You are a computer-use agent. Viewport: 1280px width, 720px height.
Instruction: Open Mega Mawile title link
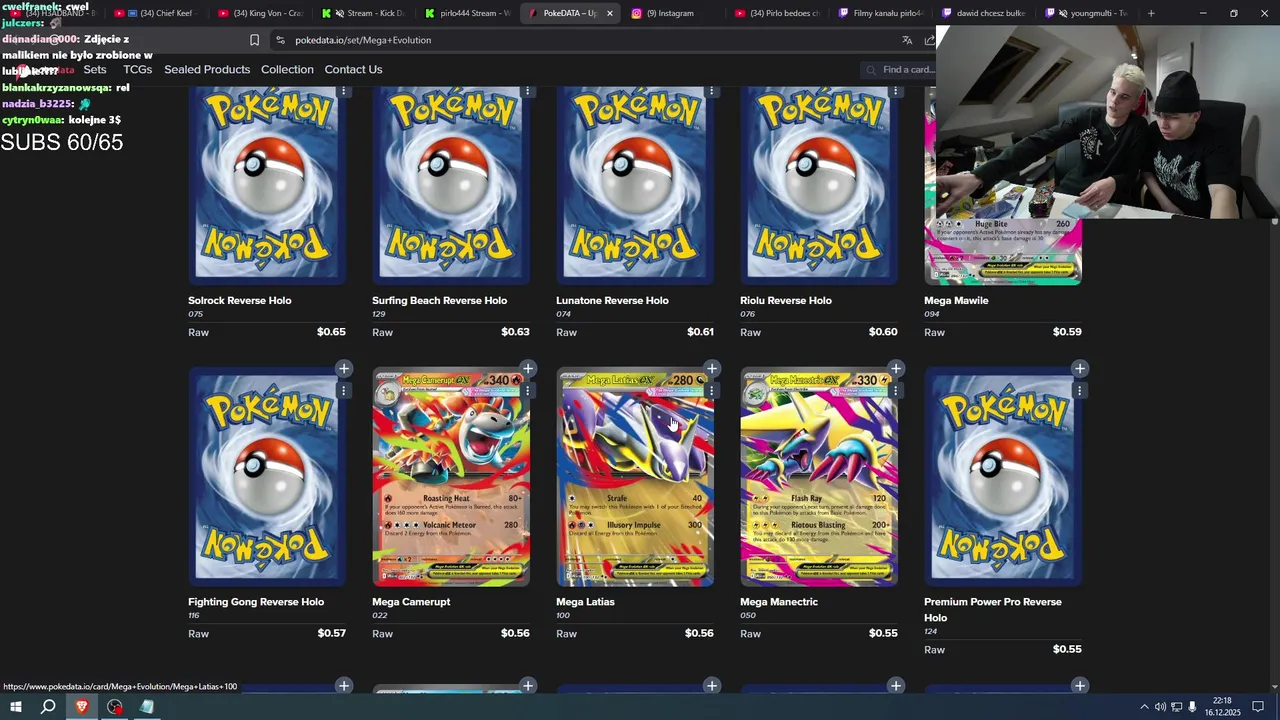point(956,300)
